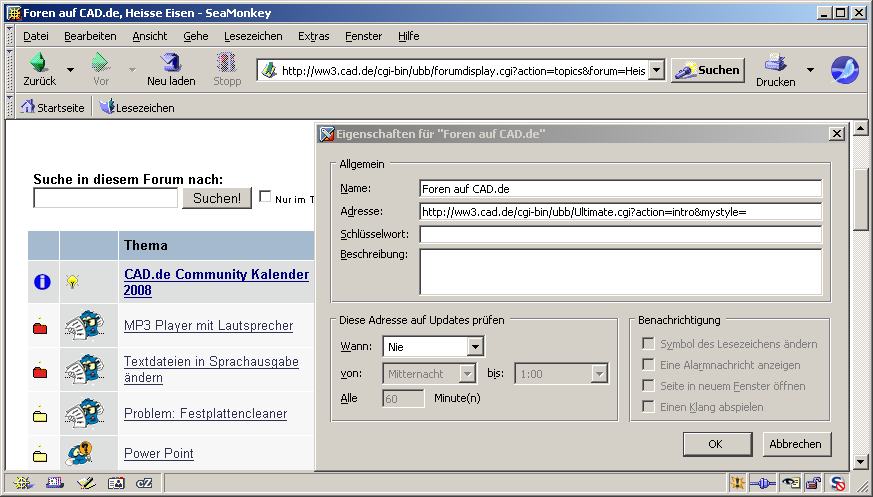Enable Eine Alarmnachricht anzeigen
The image size is (873, 497).
coord(648,365)
